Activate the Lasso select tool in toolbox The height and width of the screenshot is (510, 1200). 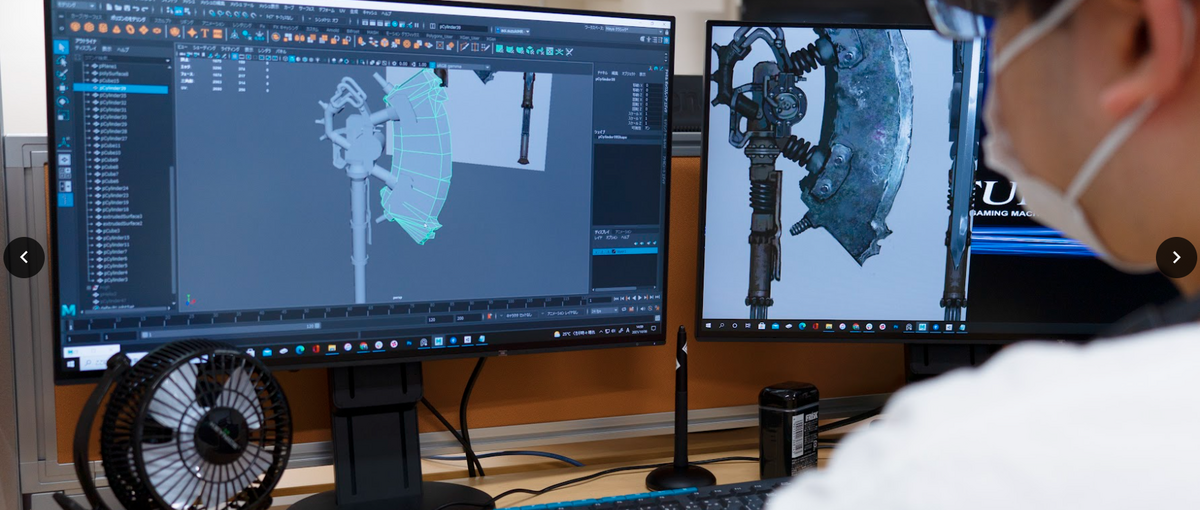click(62, 61)
